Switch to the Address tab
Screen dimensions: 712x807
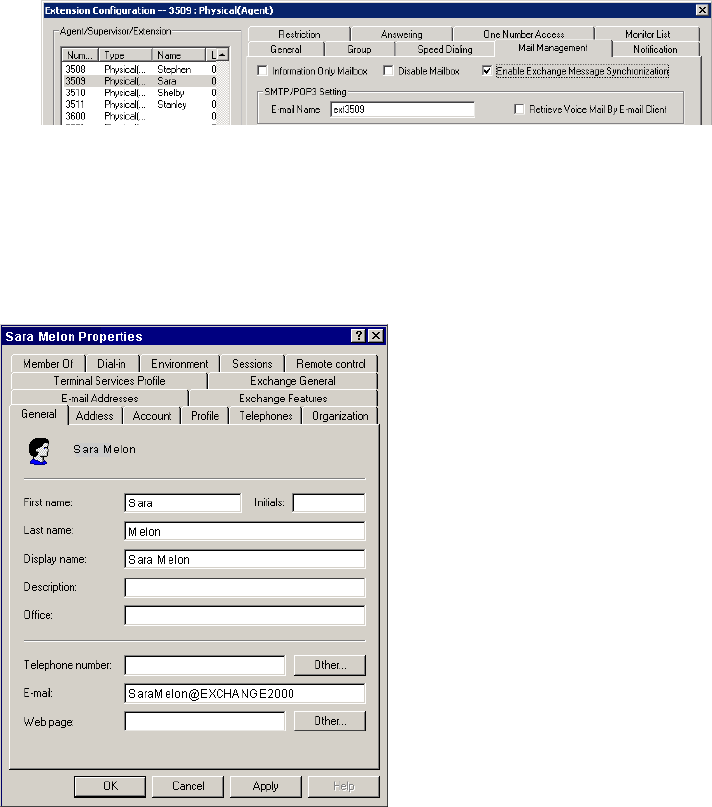(95, 416)
